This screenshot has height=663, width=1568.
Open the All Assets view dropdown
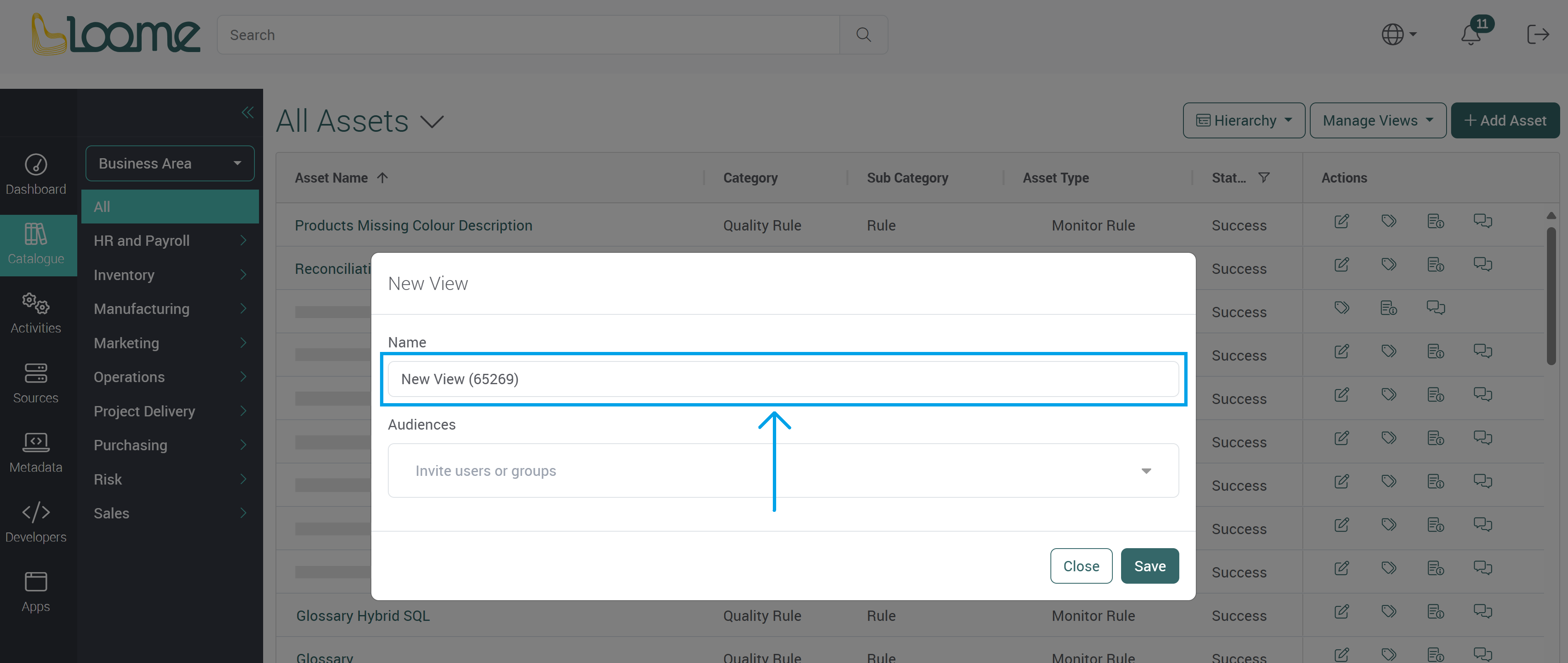click(x=432, y=121)
